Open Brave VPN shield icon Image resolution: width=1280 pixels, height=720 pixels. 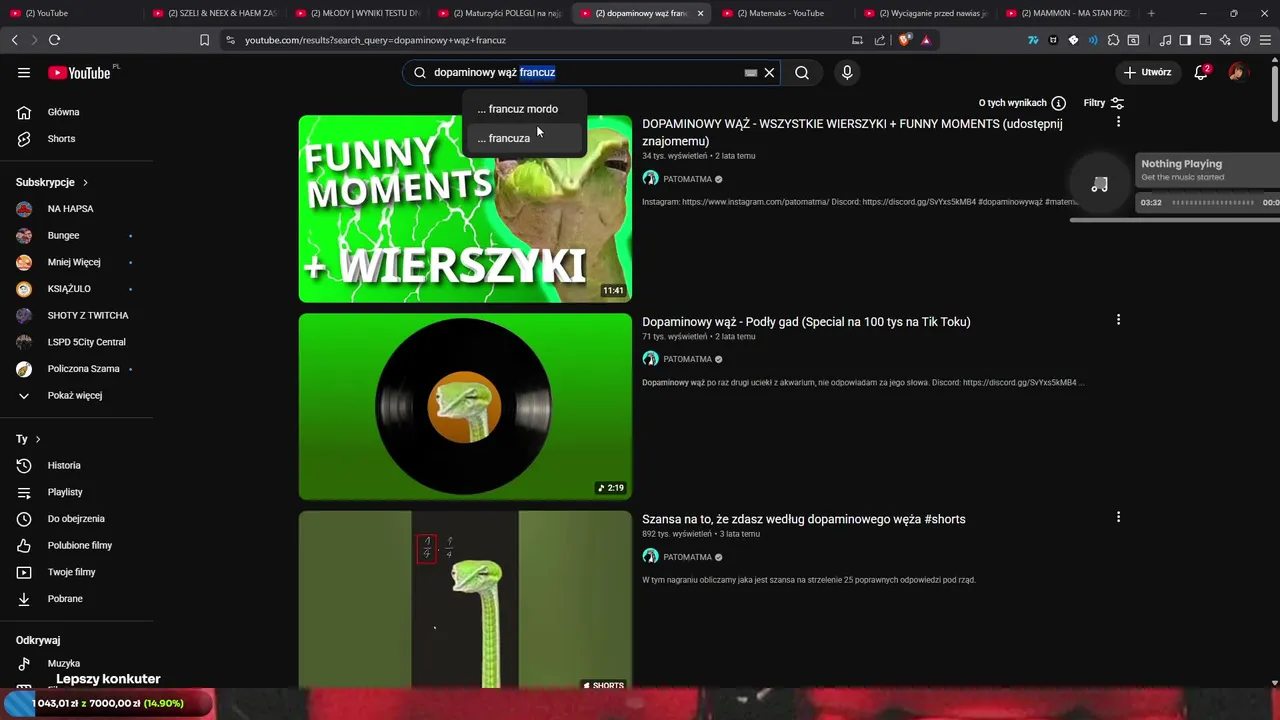tap(1245, 40)
